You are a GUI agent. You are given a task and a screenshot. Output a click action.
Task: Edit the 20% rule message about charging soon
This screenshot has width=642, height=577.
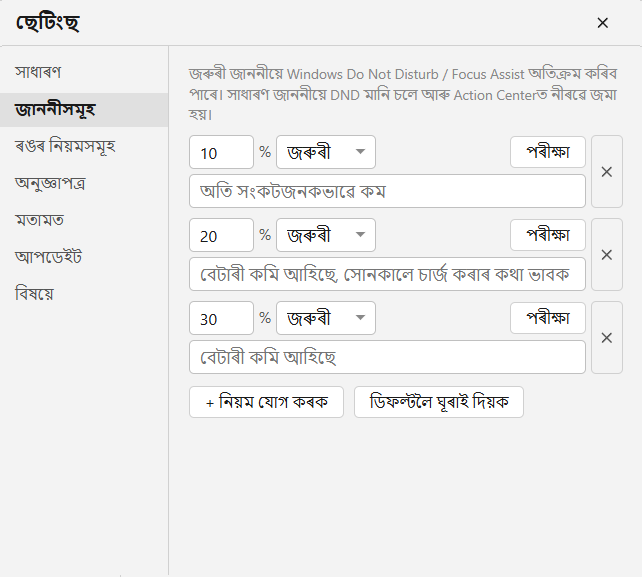[x=387, y=274]
